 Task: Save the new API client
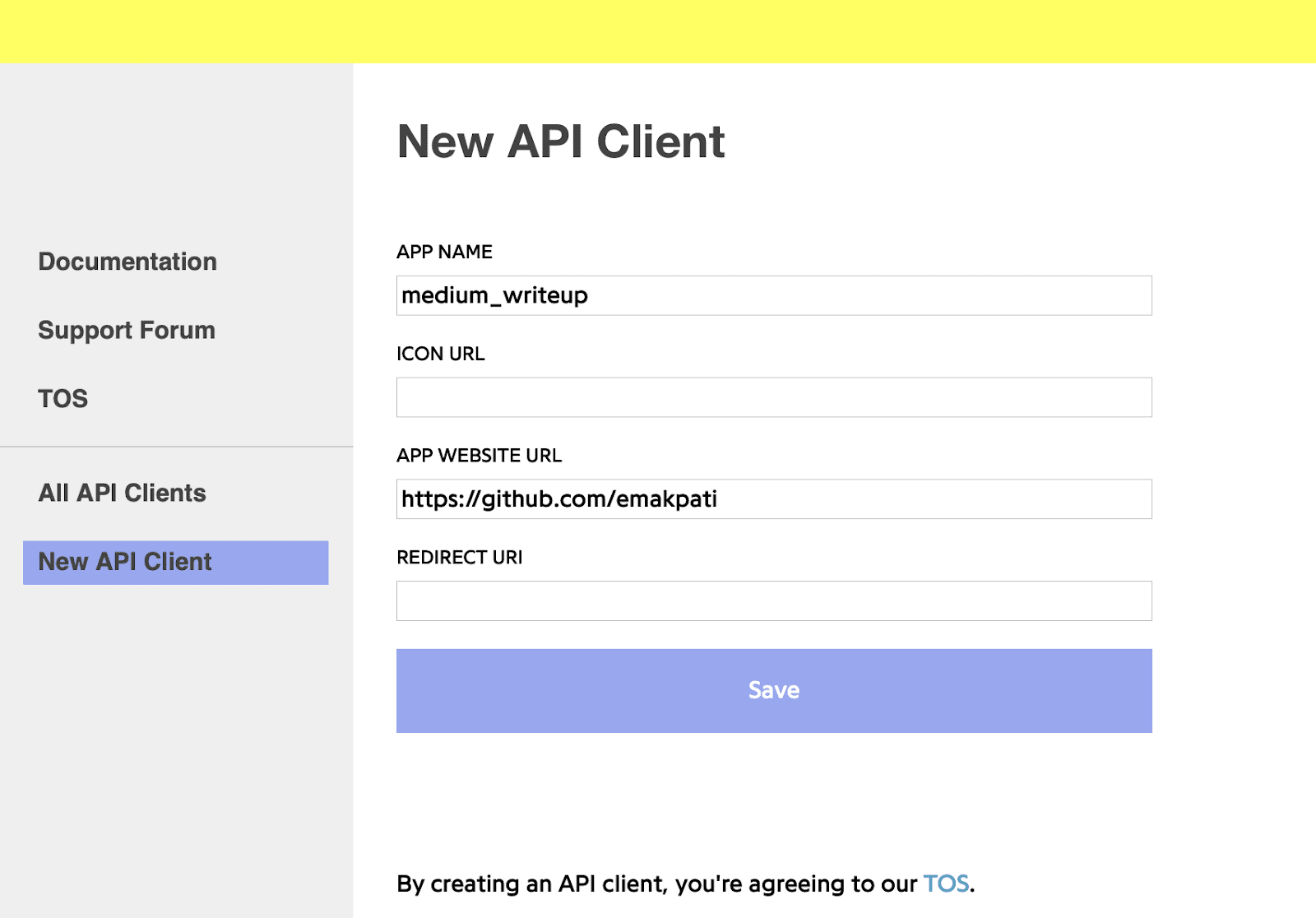pyautogui.click(x=774, y=691)
